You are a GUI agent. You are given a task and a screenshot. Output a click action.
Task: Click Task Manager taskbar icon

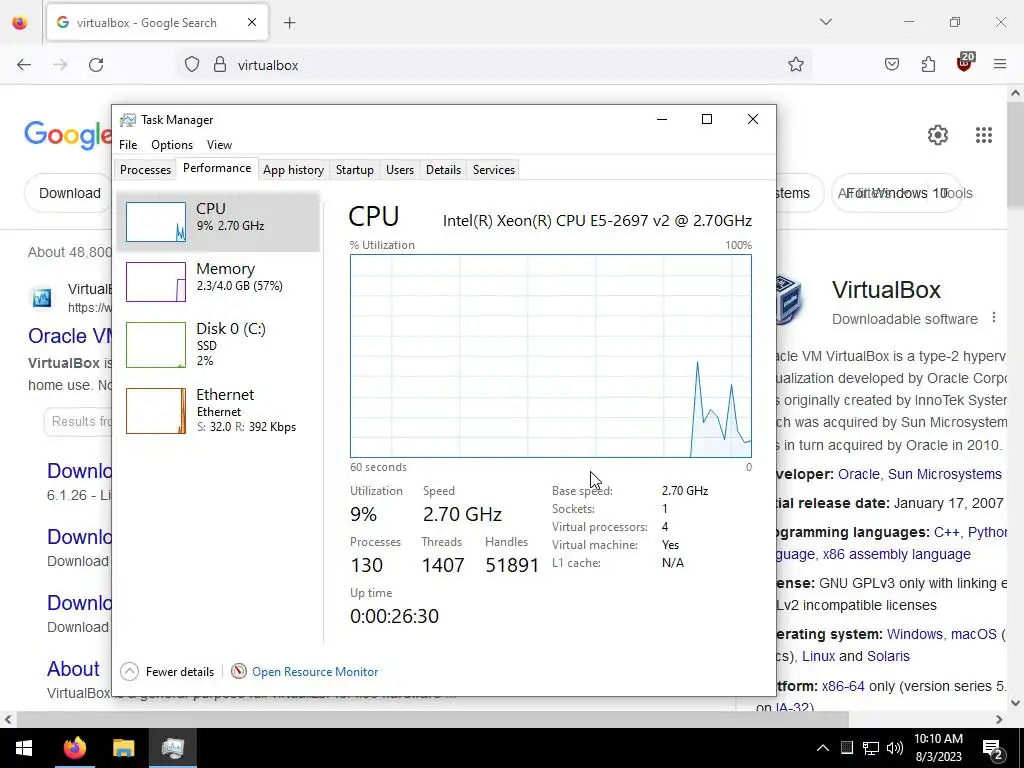[172, 748]
